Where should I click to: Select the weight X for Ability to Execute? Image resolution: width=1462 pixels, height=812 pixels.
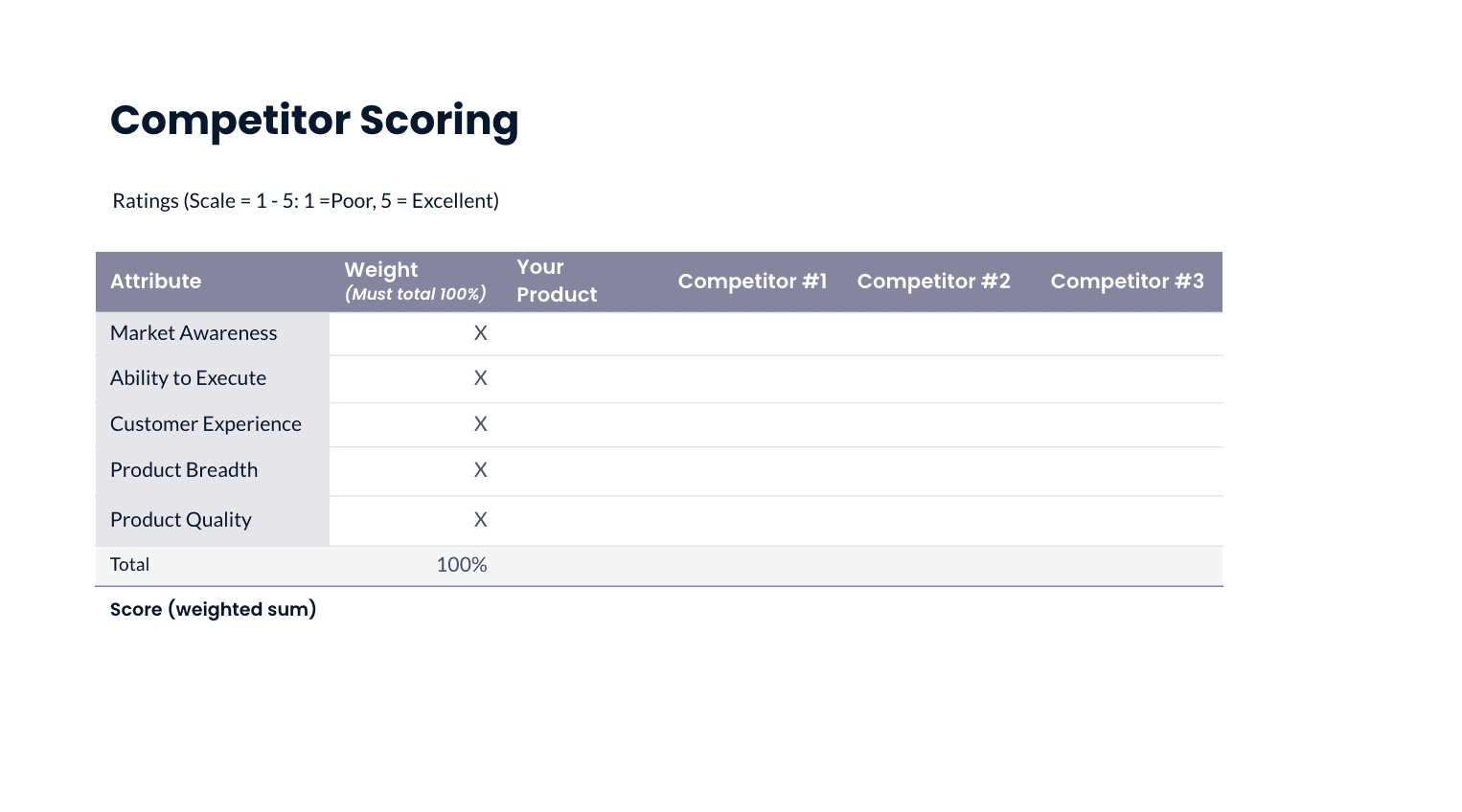[x=480, y=378]
